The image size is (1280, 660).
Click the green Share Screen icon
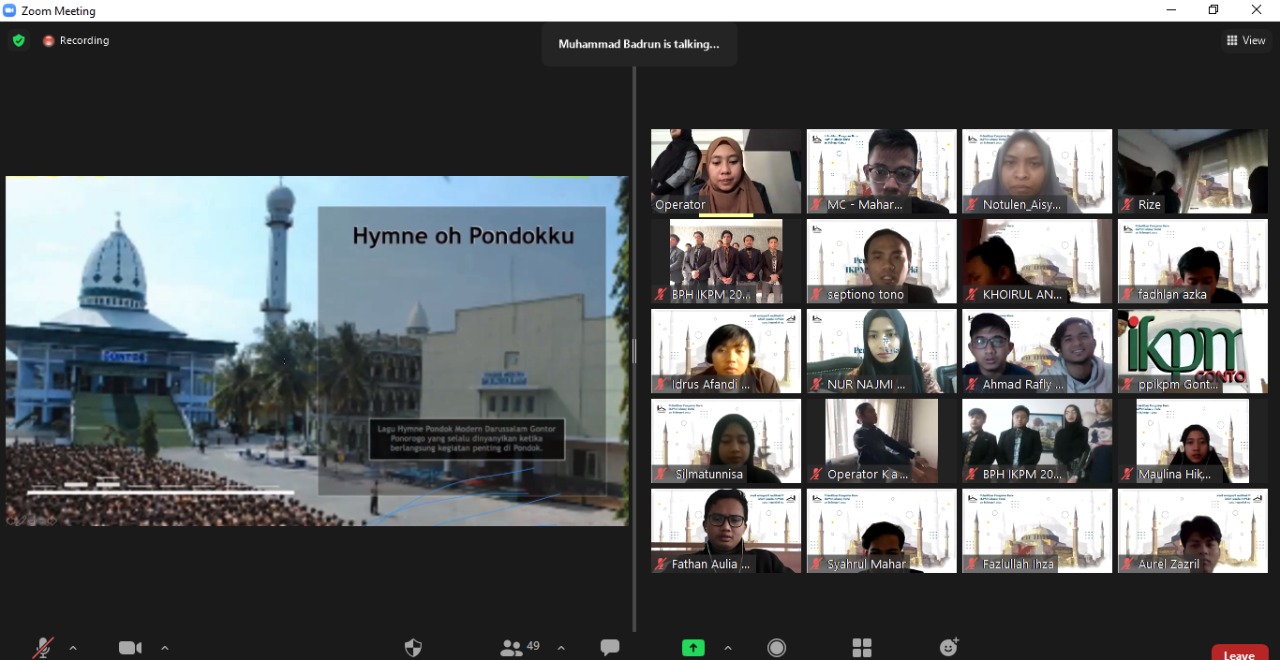[x=693, y=648]
